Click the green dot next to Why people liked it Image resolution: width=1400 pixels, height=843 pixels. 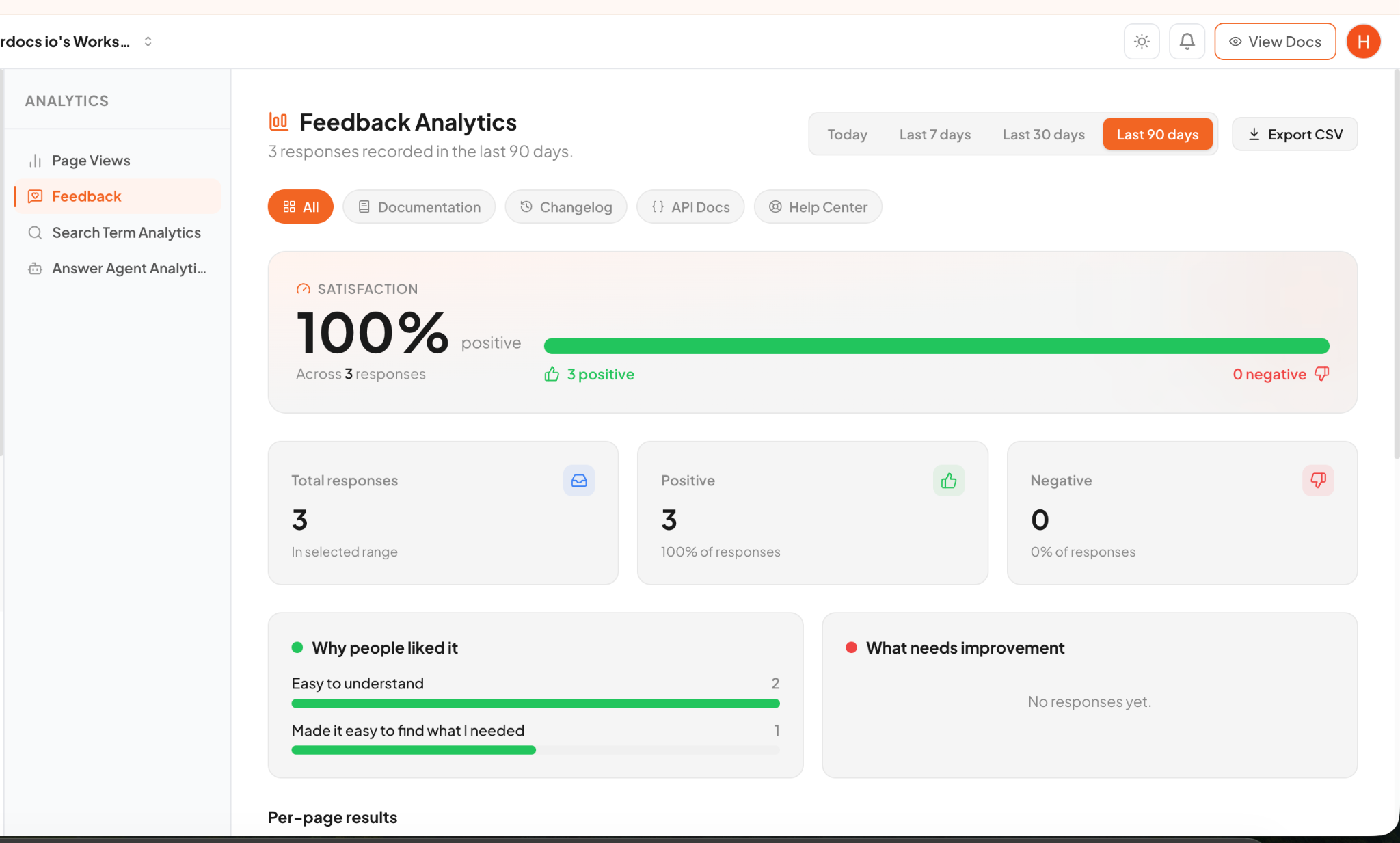[297, 647]
